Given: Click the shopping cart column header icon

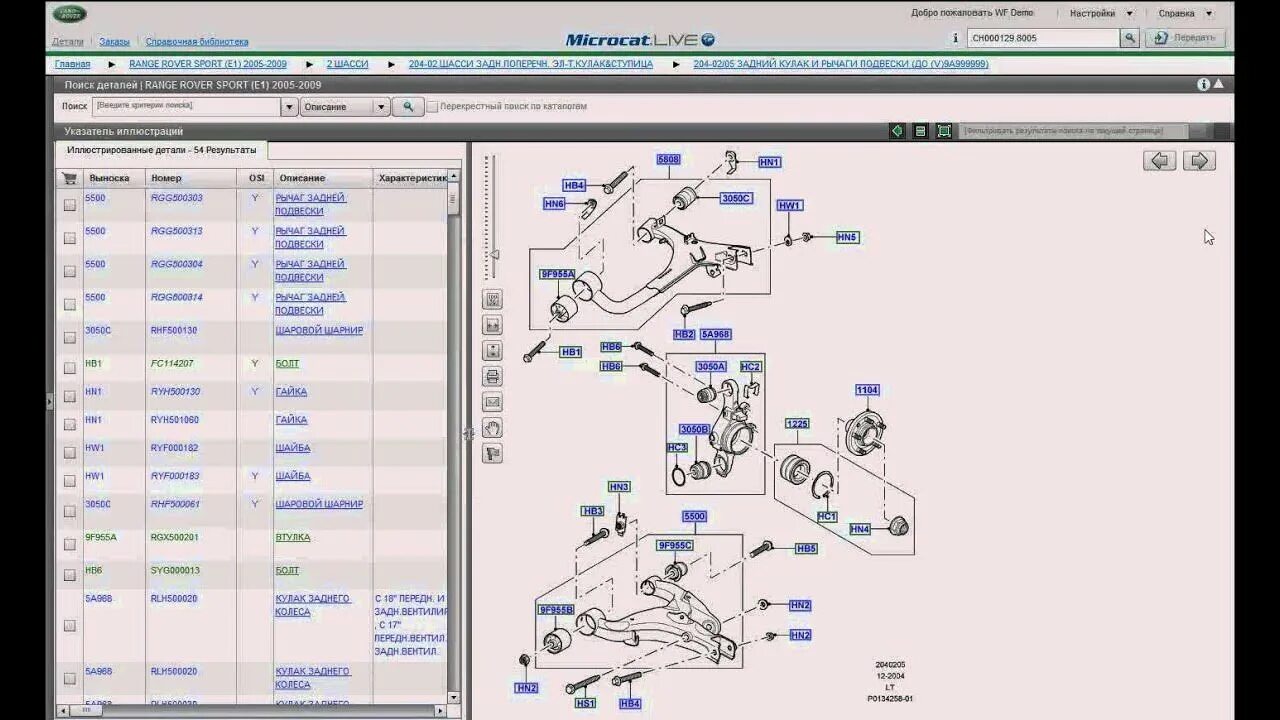Looking at the screenshot, I should click(x=69, y=178).
